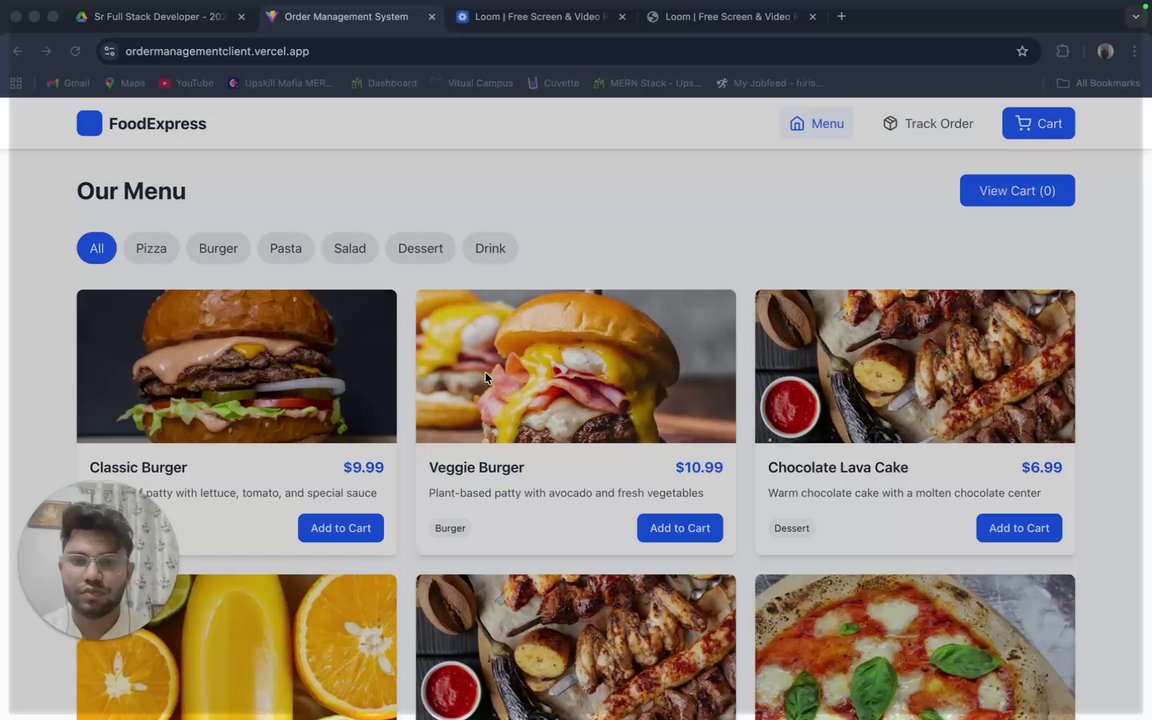
Task: Switch to the Sr Full Stack Developer tab
Action: pos(160,16)
